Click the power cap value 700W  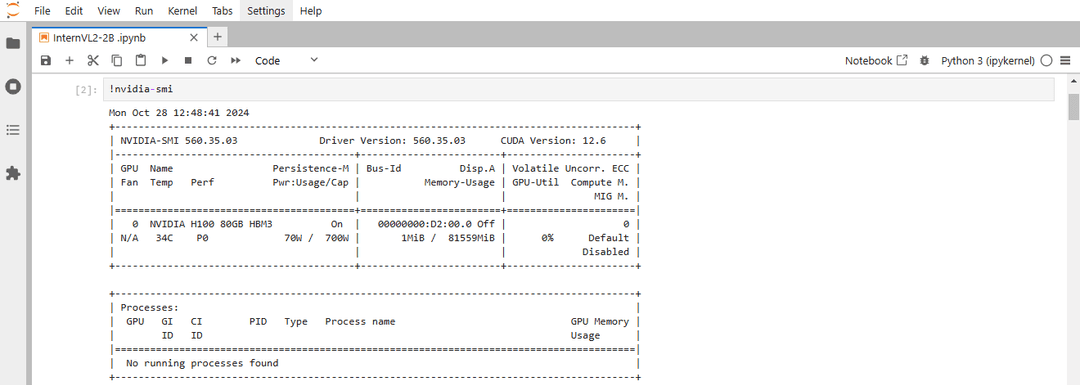coord(338,238)
